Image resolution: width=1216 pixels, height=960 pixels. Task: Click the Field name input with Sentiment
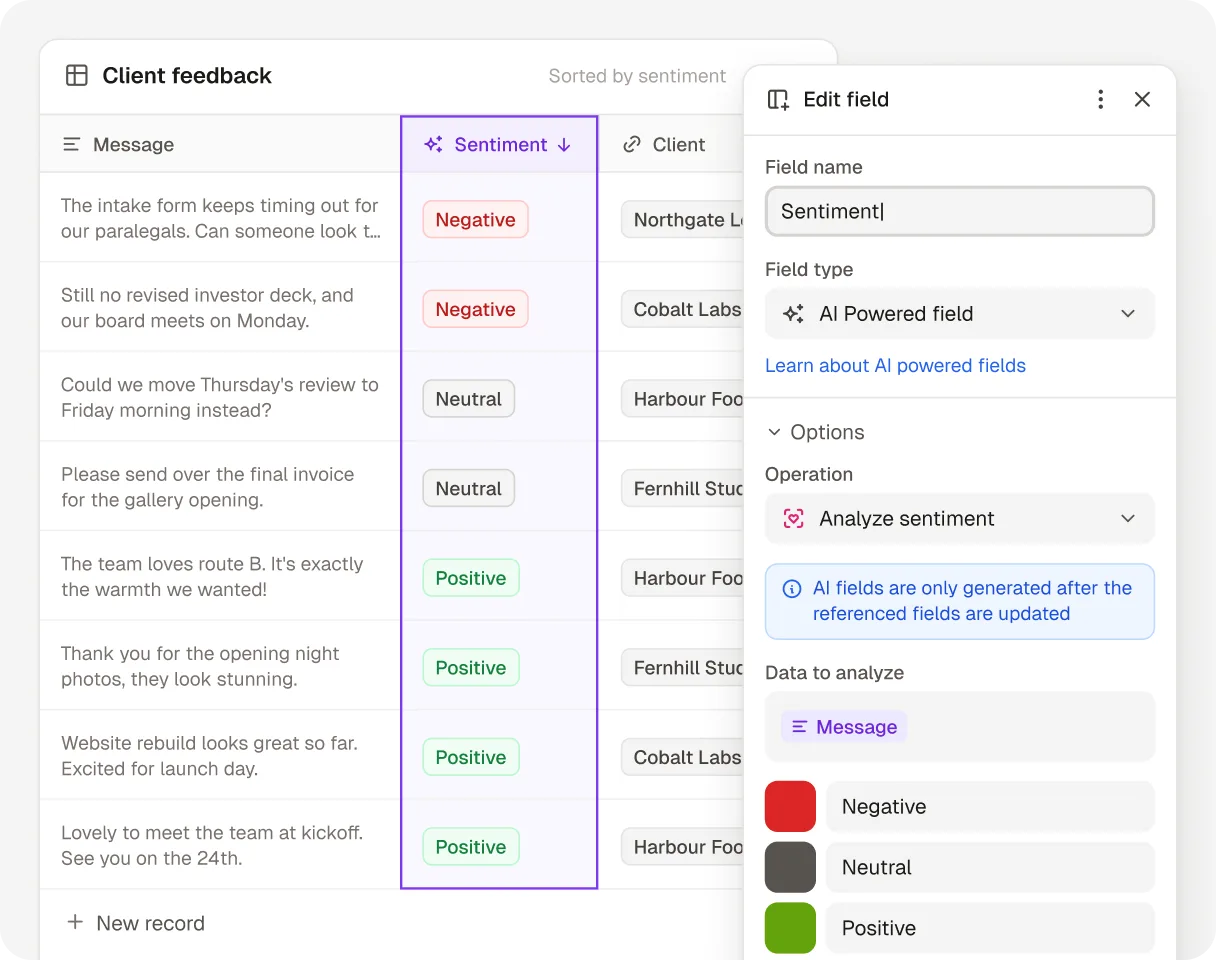pos(960,211)
